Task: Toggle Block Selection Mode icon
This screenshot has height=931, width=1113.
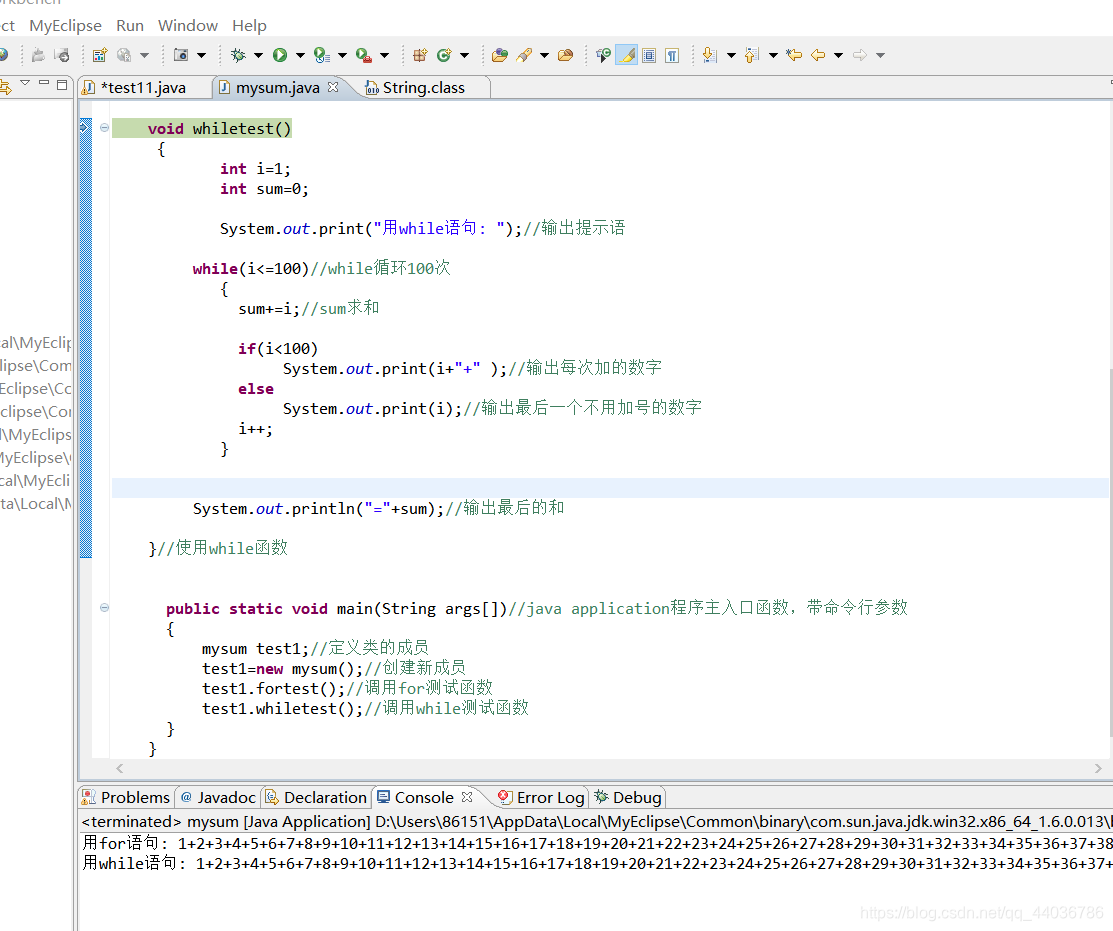Action: [649, 55]
